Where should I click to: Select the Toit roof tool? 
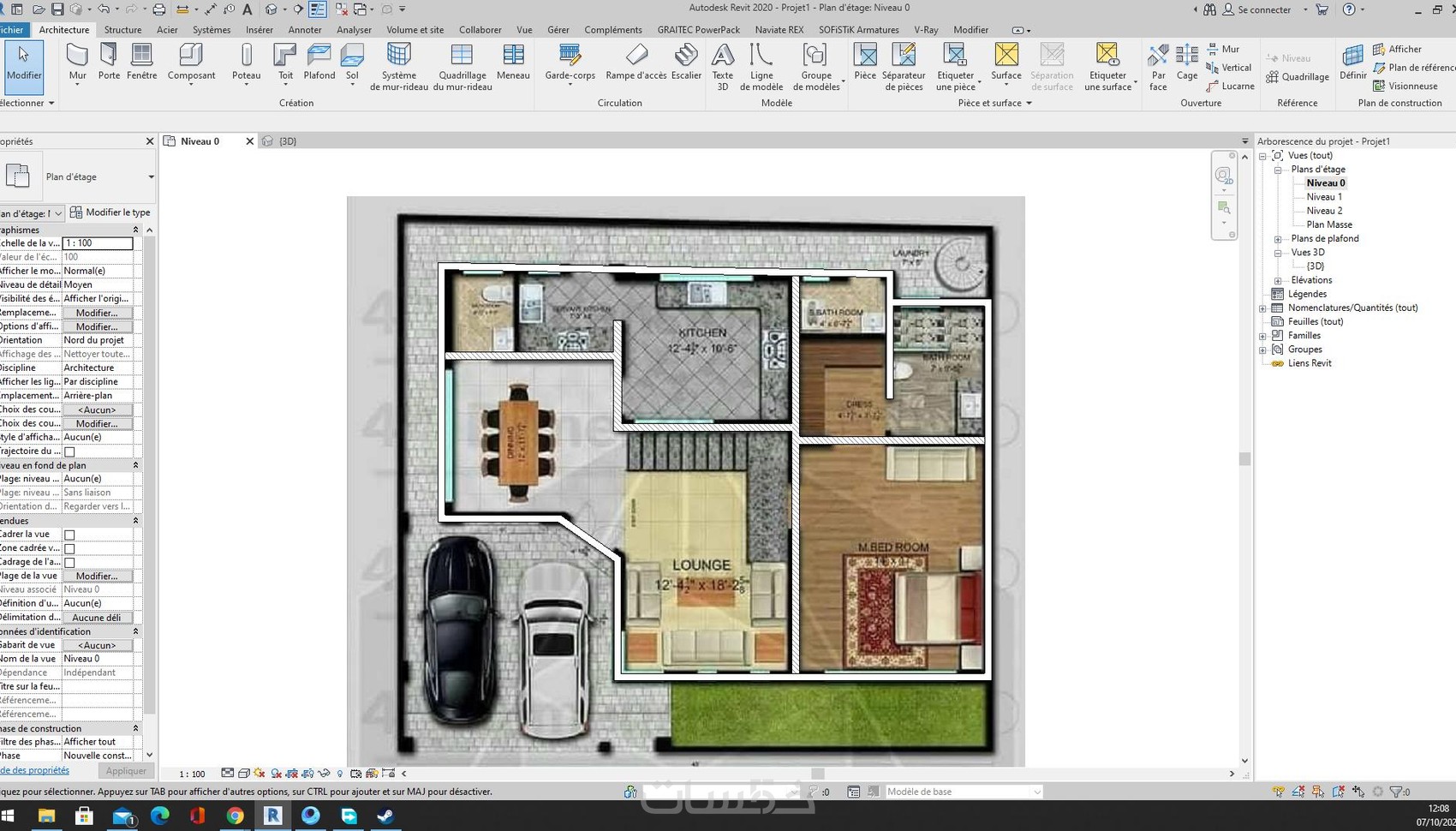[x=285, y=63]
